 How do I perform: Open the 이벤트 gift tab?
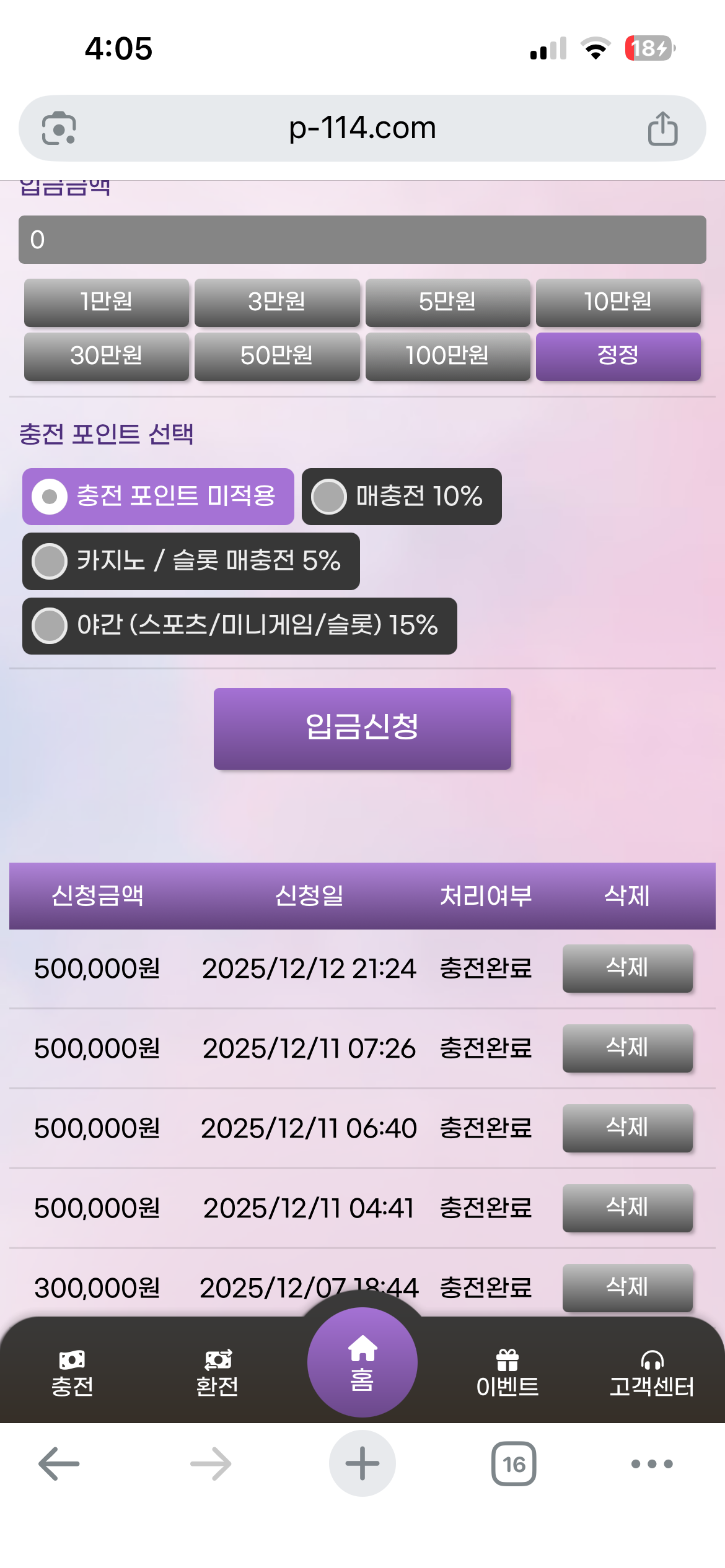[507, 1374]
